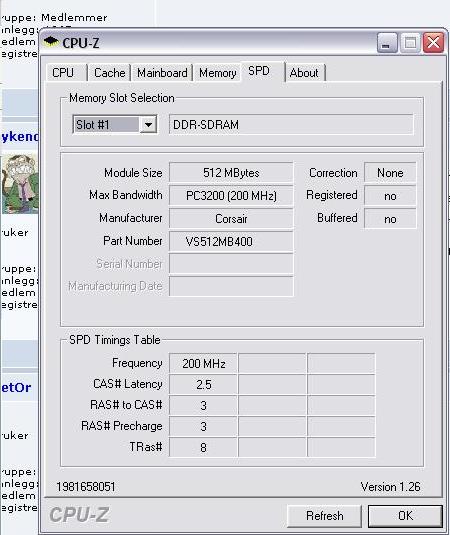Click the Slot #1 combo box
Image resolution: width=450 pixels, height=535 pixels.
pos(115,125)
